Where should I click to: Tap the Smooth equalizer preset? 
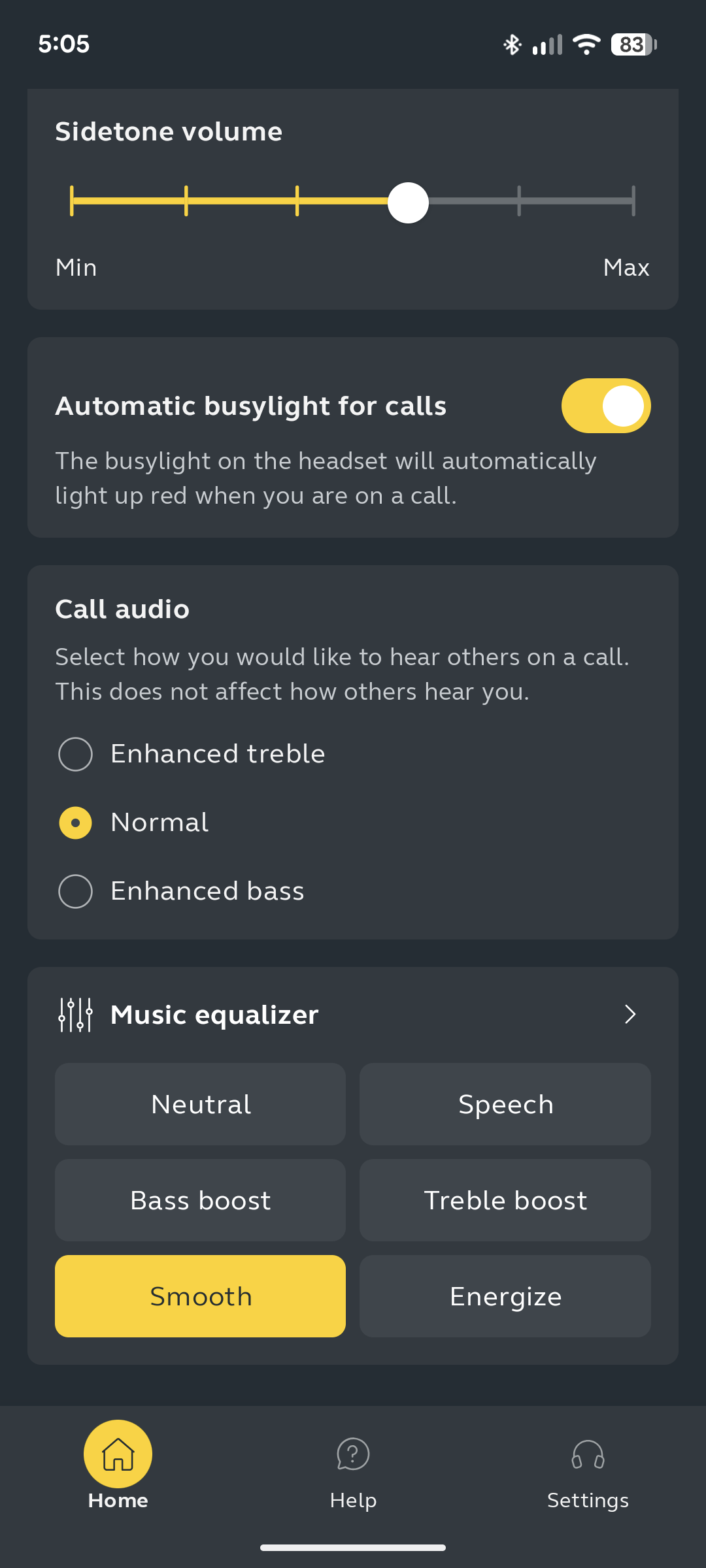tap(200, 1296)
